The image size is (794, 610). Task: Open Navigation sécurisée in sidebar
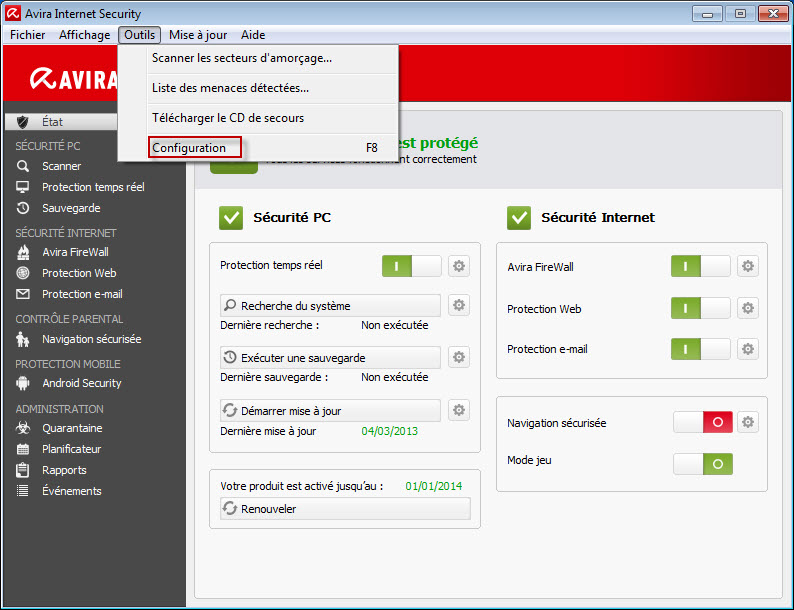click(92, 339)
